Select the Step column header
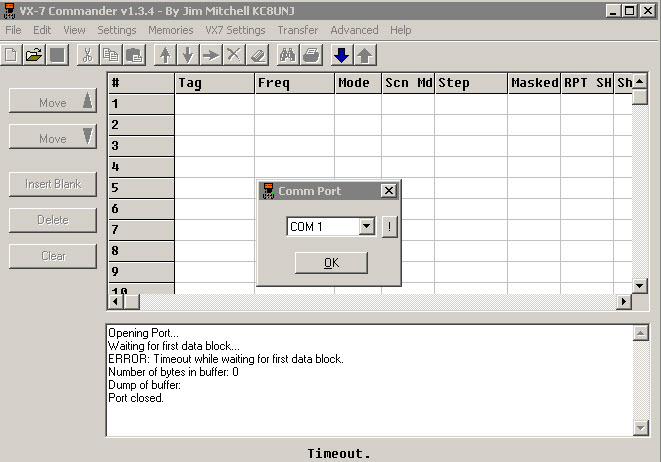This screenshot has width=661, height=462. click(x=471, y=83)
